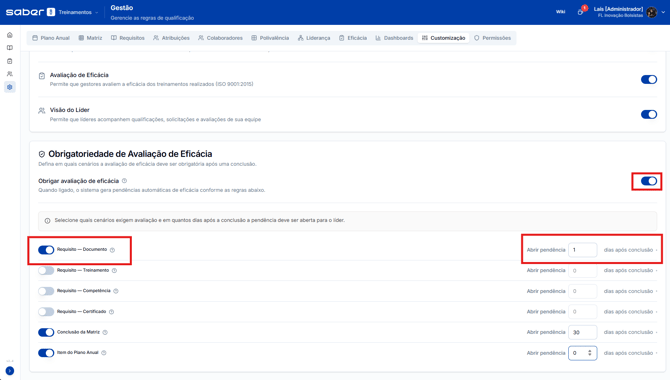
Task: Click days field for Requisito — Competência
Action: [x=582, y=291]
